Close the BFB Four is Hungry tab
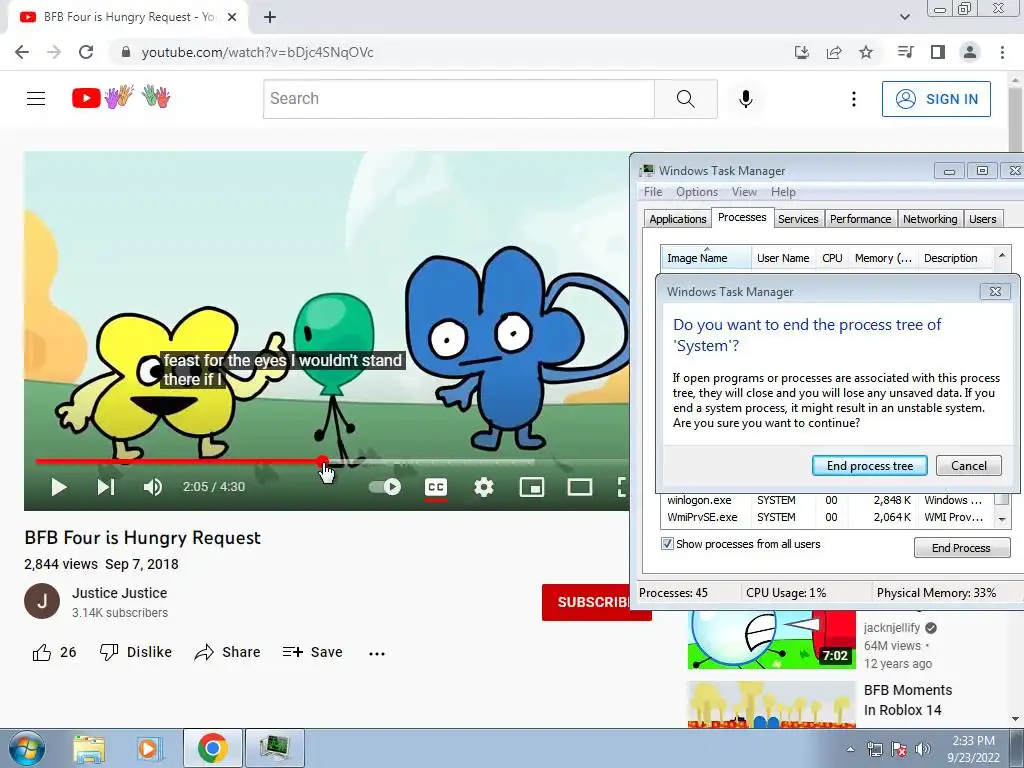Viewport: 1024px width, 768px height. coord(231,17)
